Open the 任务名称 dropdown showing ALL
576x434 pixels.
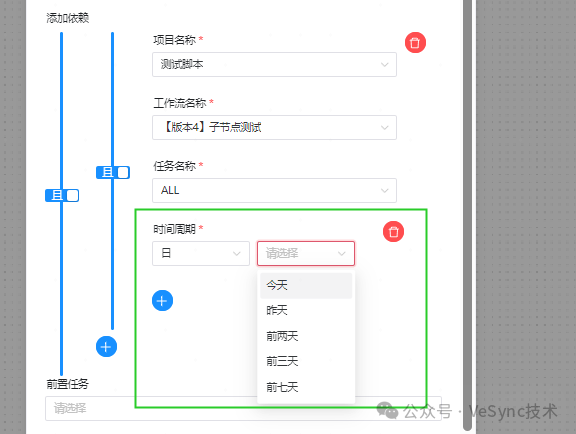point(274,190)
